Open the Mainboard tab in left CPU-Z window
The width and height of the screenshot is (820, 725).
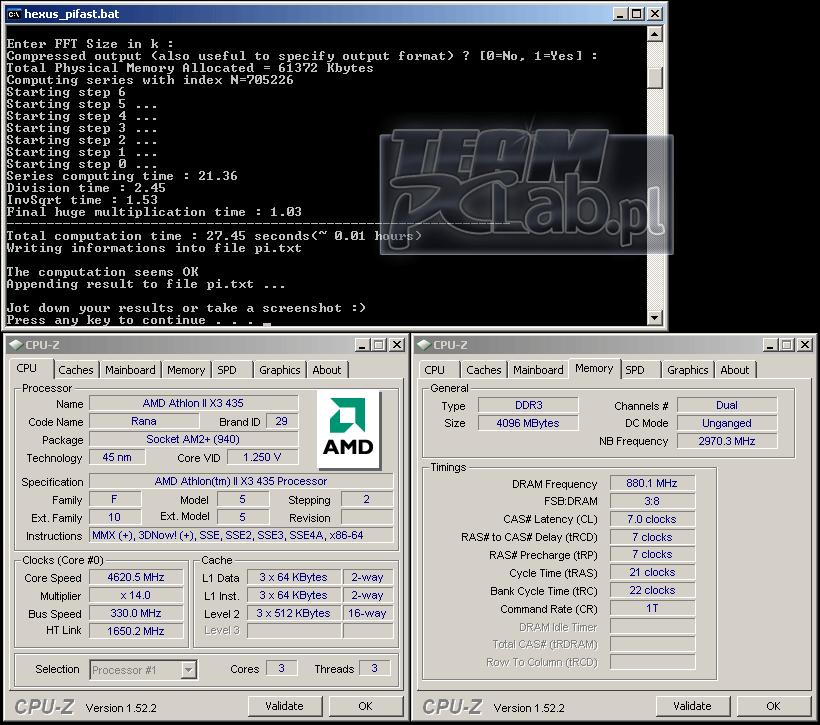(x=130, y=370)
